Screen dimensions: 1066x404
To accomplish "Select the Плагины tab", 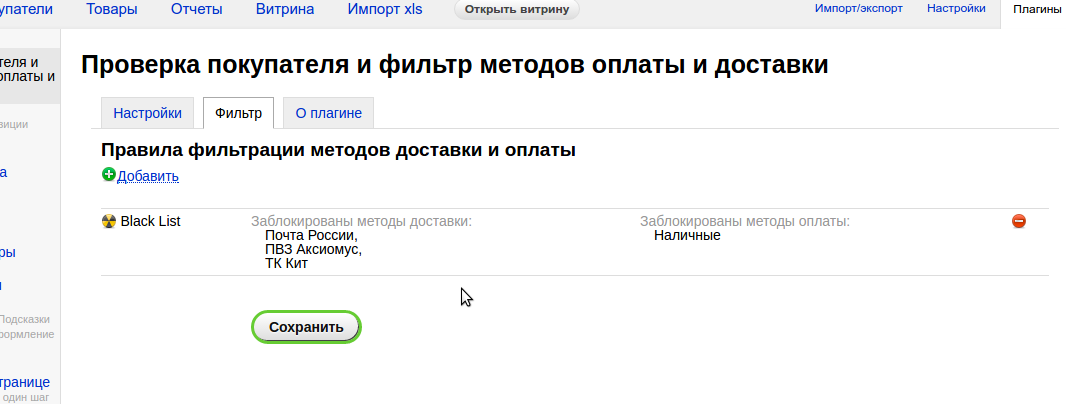I will [x=1037, y=10].
